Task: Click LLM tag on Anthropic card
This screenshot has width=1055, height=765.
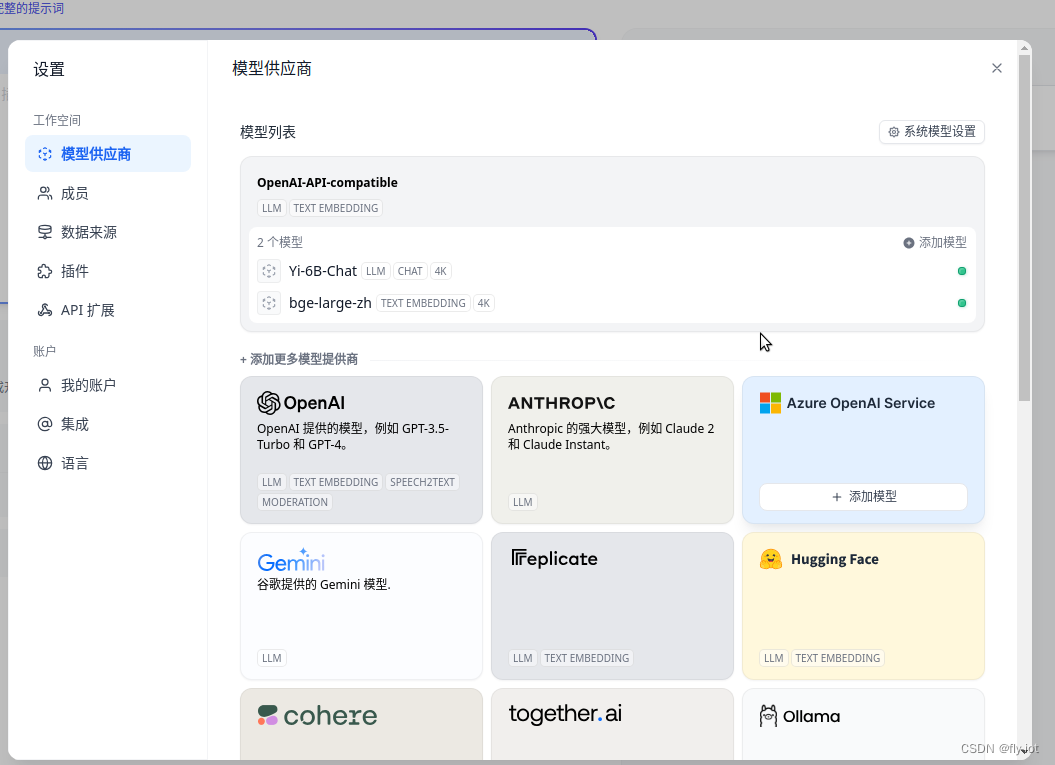Action: 522,502
